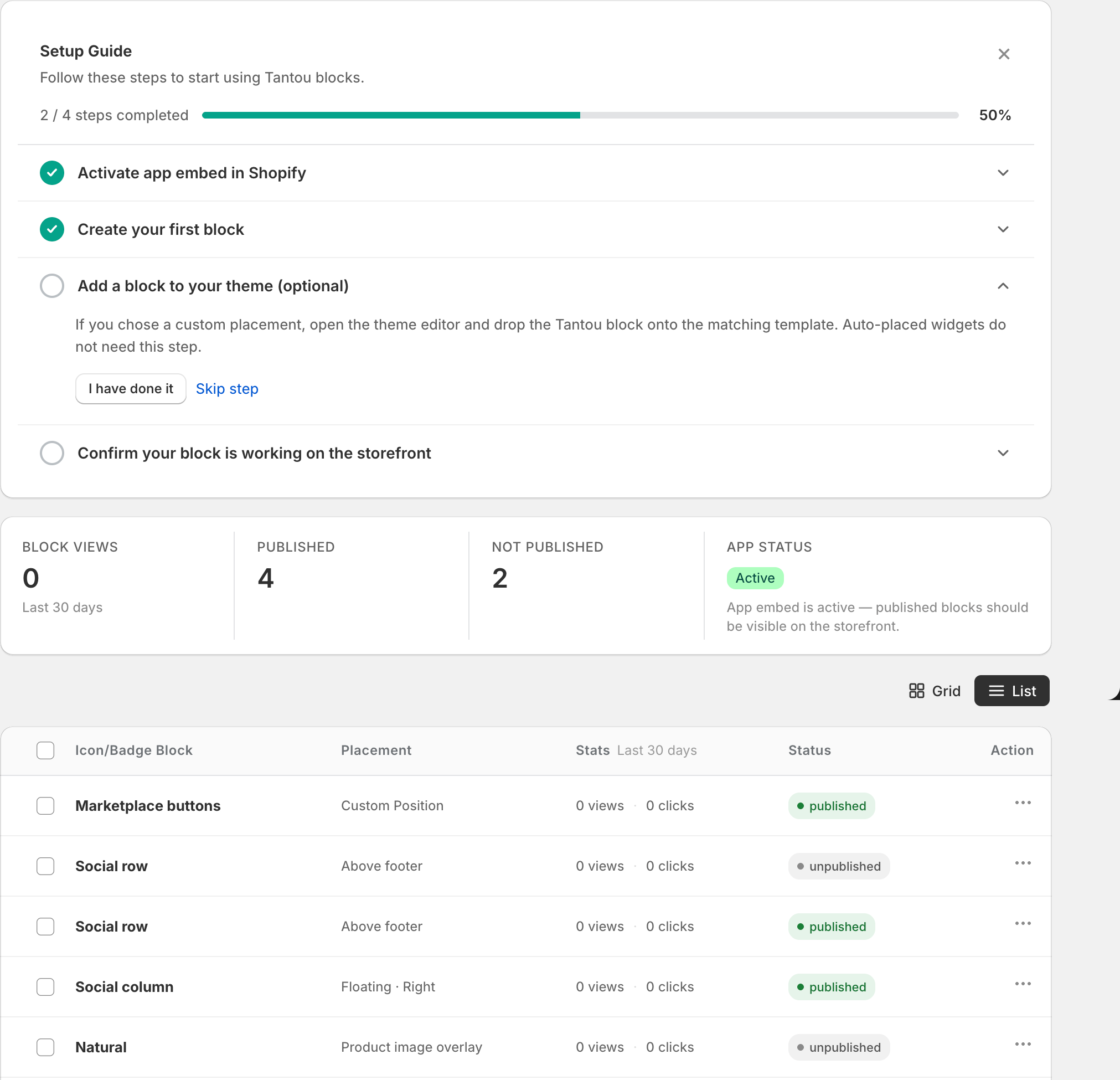Image resolution: width=1120 pixels, height=1080 pixels.
Task: Open actions menu for Marketplace buttons
Action: pos(1023,803)
